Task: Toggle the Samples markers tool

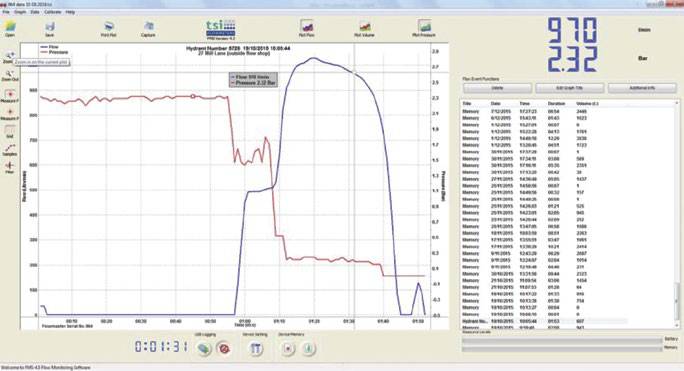Action: click(x=10, y=149)
